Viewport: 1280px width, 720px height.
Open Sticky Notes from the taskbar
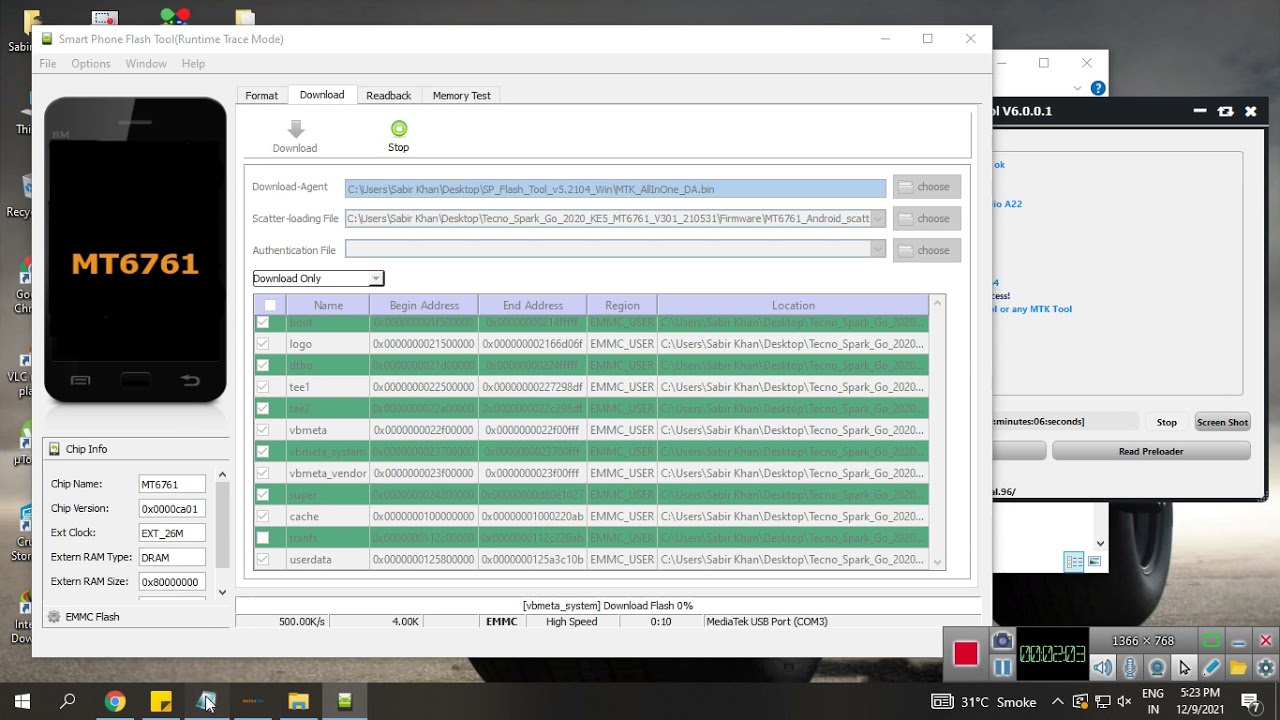tap(161, 701)
